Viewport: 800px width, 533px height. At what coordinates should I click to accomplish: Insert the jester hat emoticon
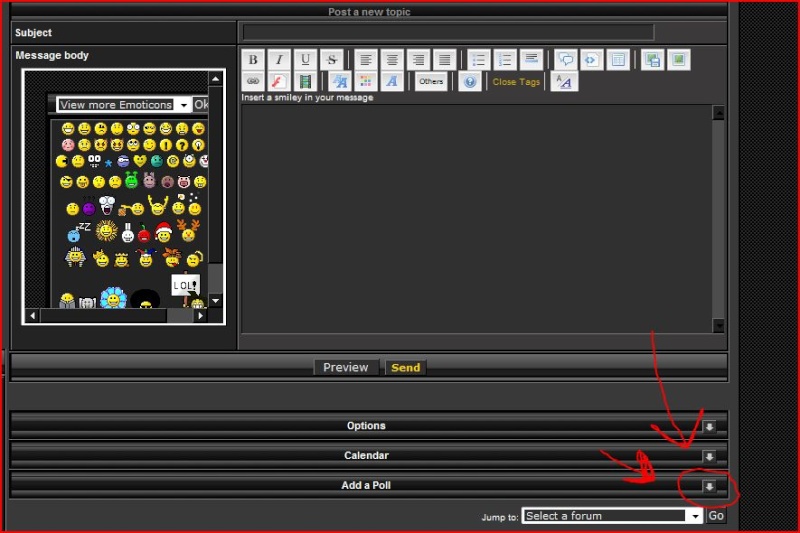point(146,258)
